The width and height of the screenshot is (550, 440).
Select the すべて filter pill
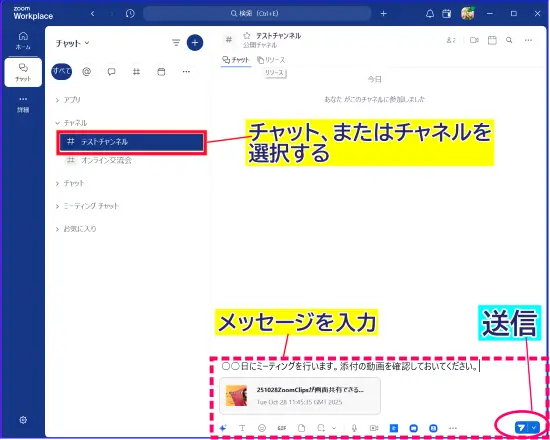(x=62, y=72)
